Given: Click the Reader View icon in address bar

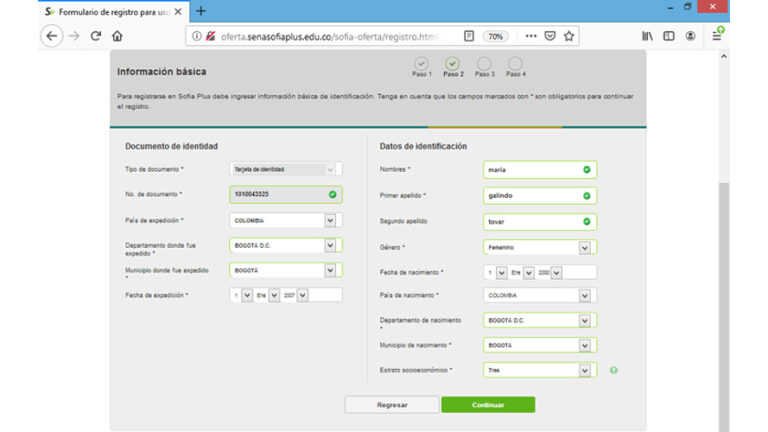Looking at the screenshot, I should point(468,36).
